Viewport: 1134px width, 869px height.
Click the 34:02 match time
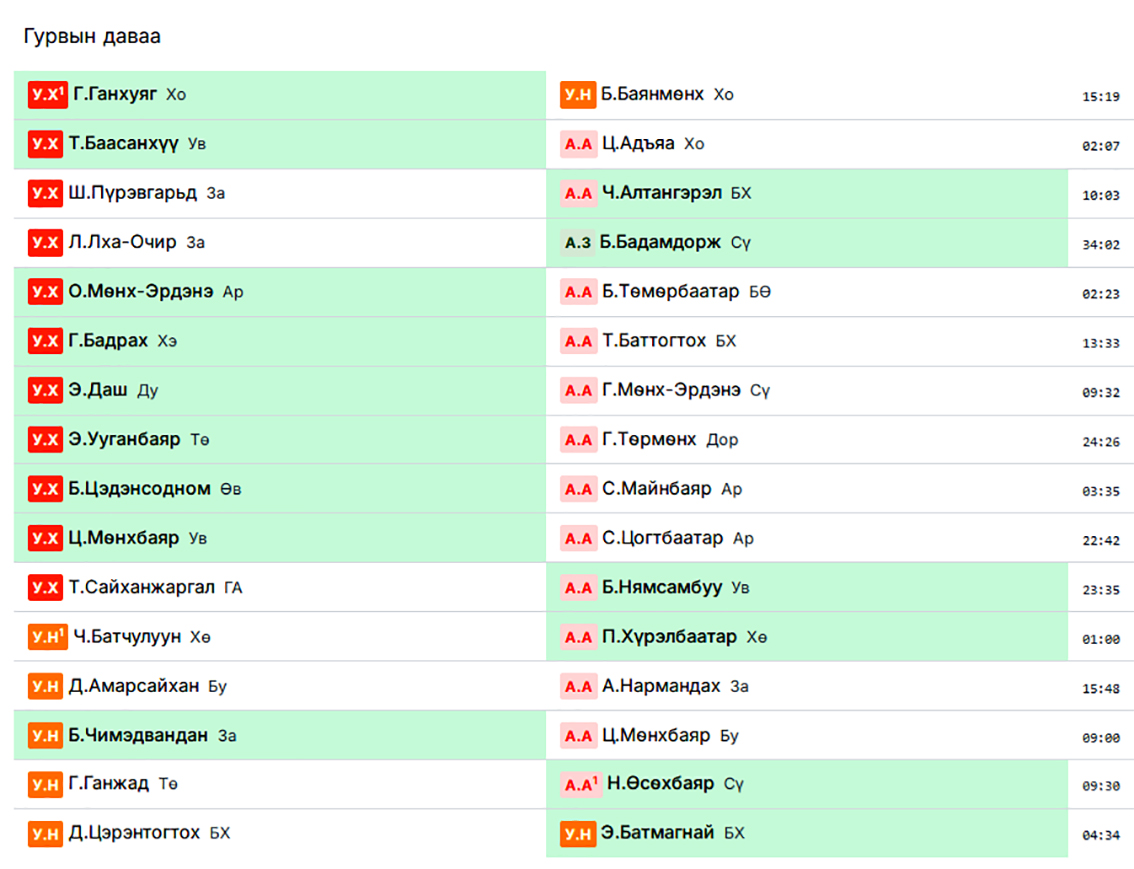1100,245
